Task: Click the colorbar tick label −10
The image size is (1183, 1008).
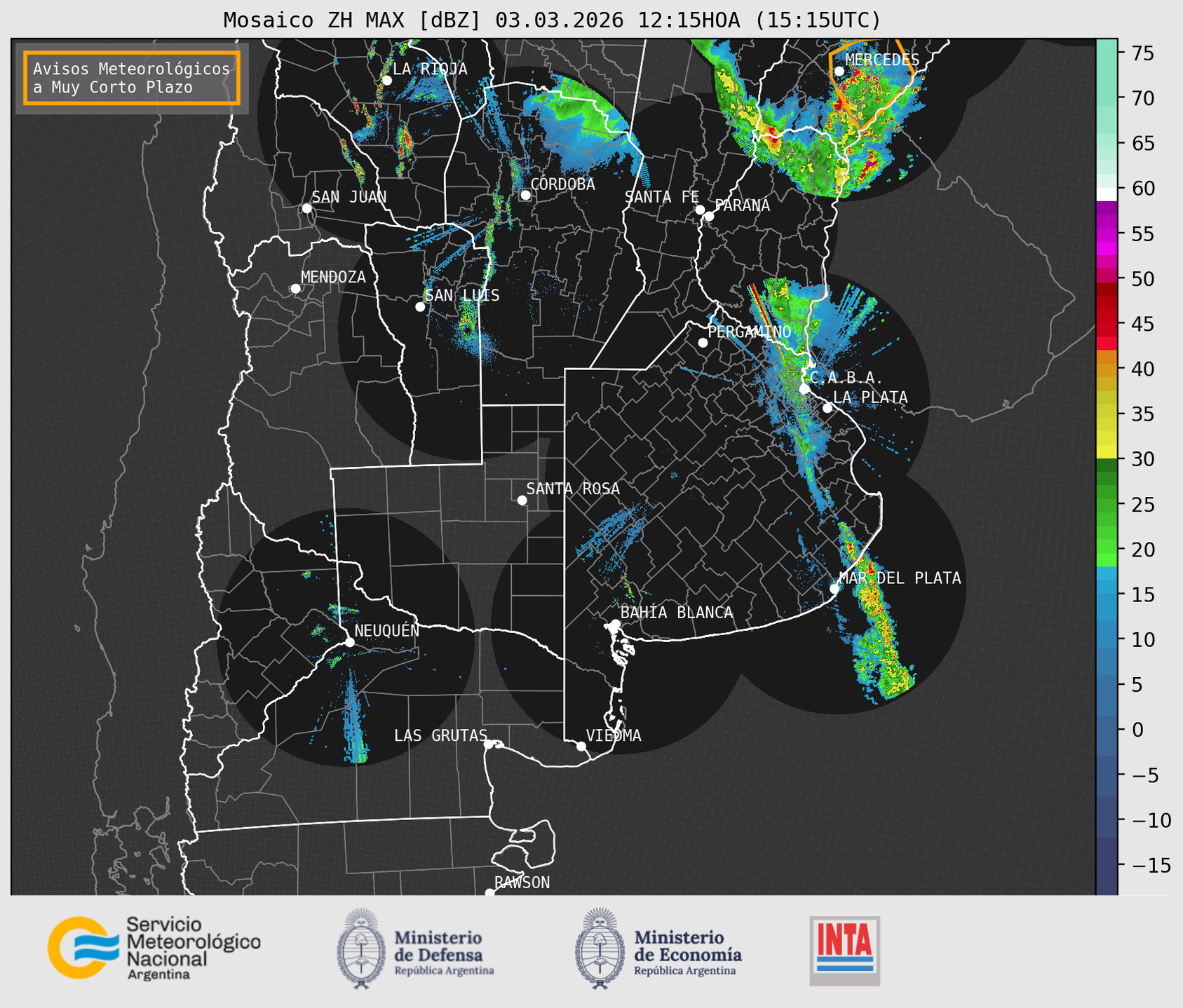Action: pos(1151,820)
